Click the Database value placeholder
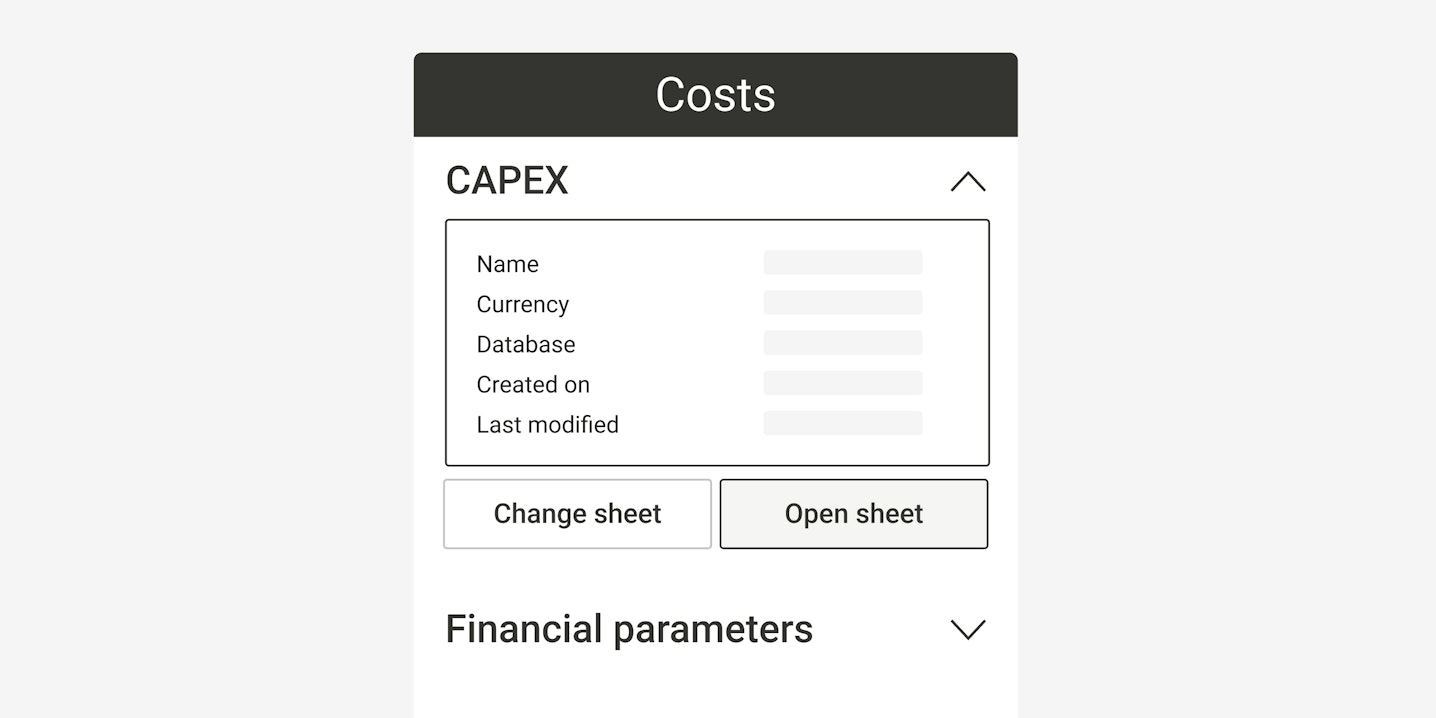 coord(842,343)
